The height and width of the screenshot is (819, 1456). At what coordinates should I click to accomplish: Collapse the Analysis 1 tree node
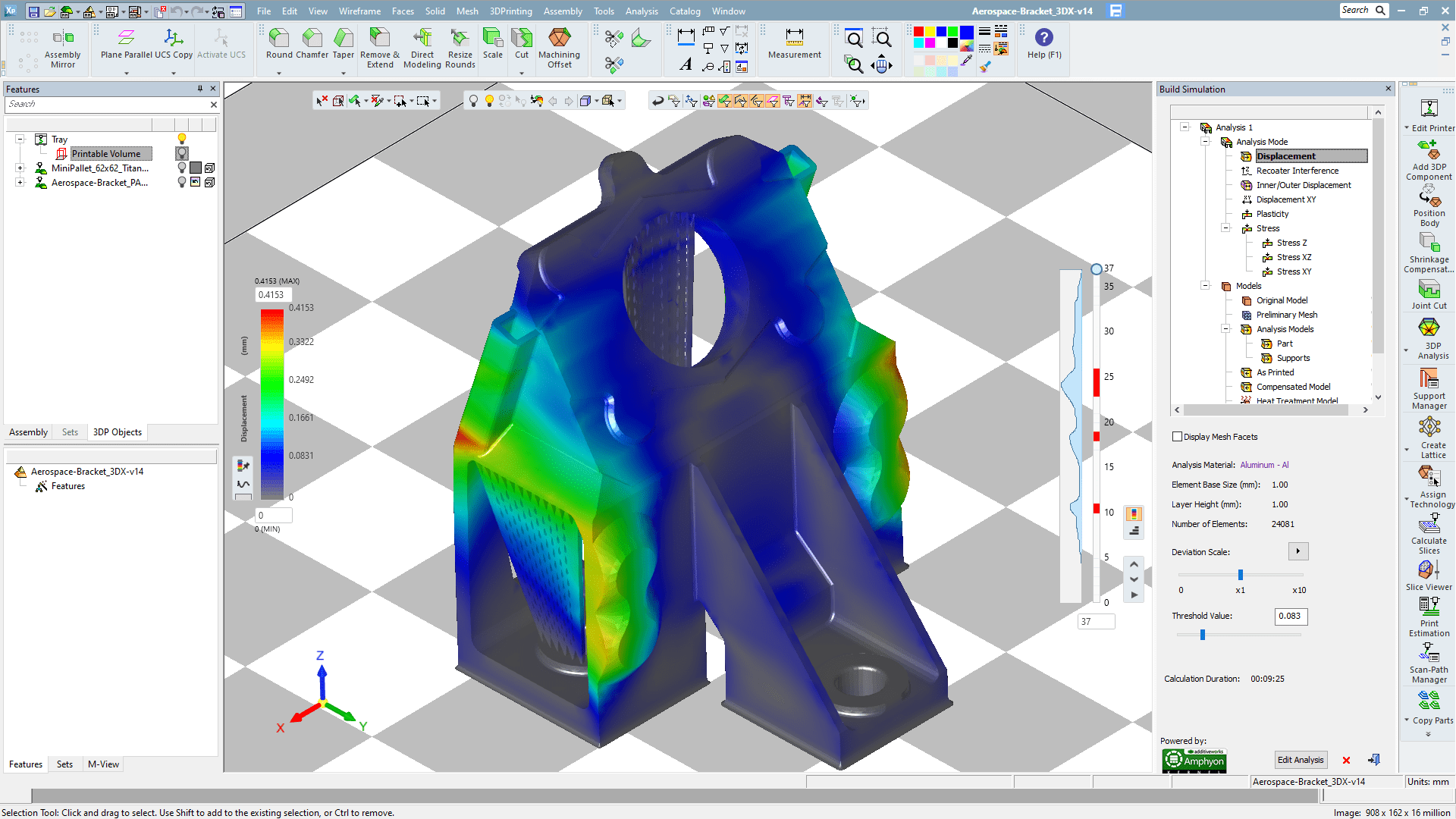click(1185, 127)
